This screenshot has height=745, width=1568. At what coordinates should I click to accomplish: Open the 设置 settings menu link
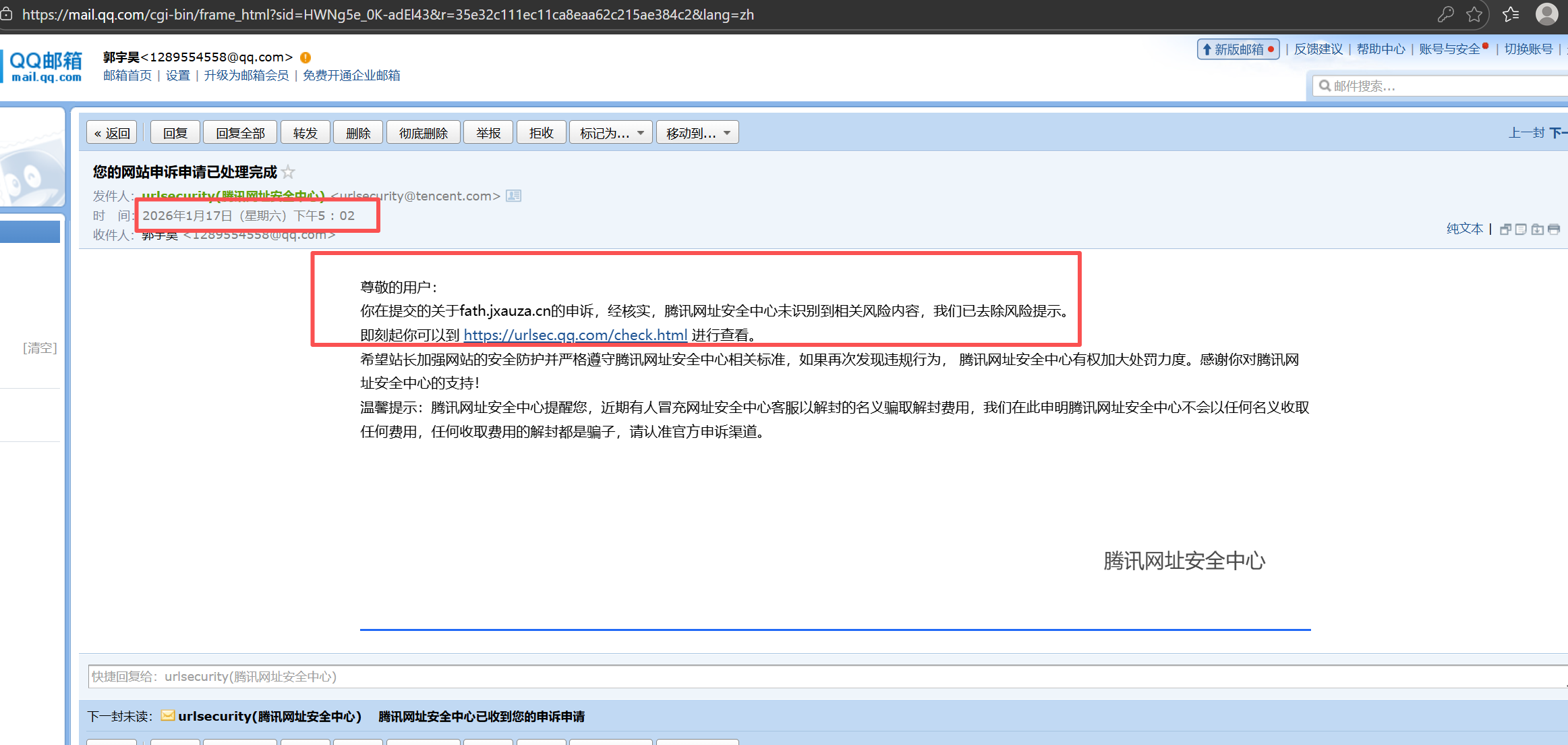pos(178,76)
